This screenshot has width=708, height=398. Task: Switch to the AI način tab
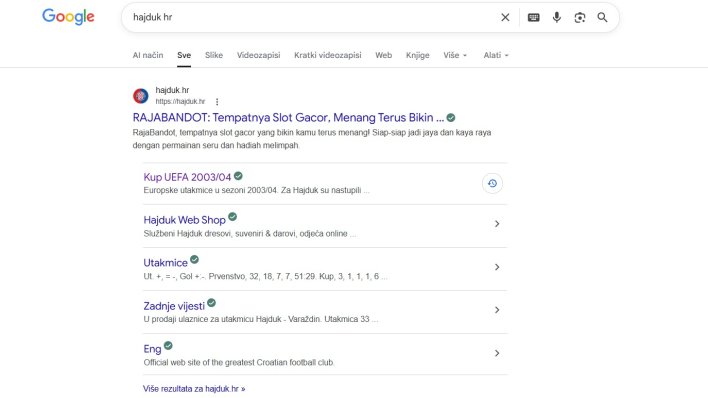[148, 55]
